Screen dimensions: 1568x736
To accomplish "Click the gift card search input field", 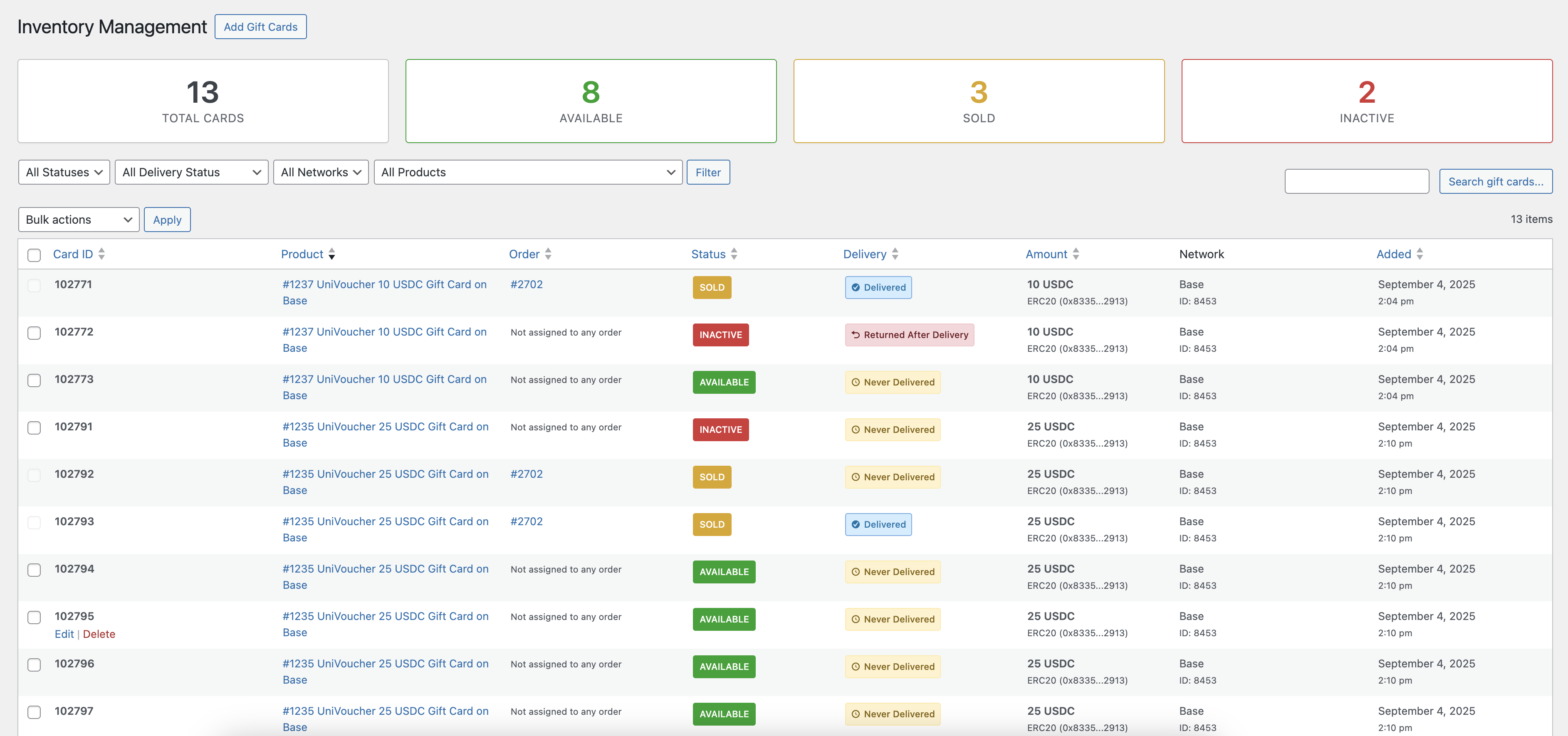I will pos(1356,181).
